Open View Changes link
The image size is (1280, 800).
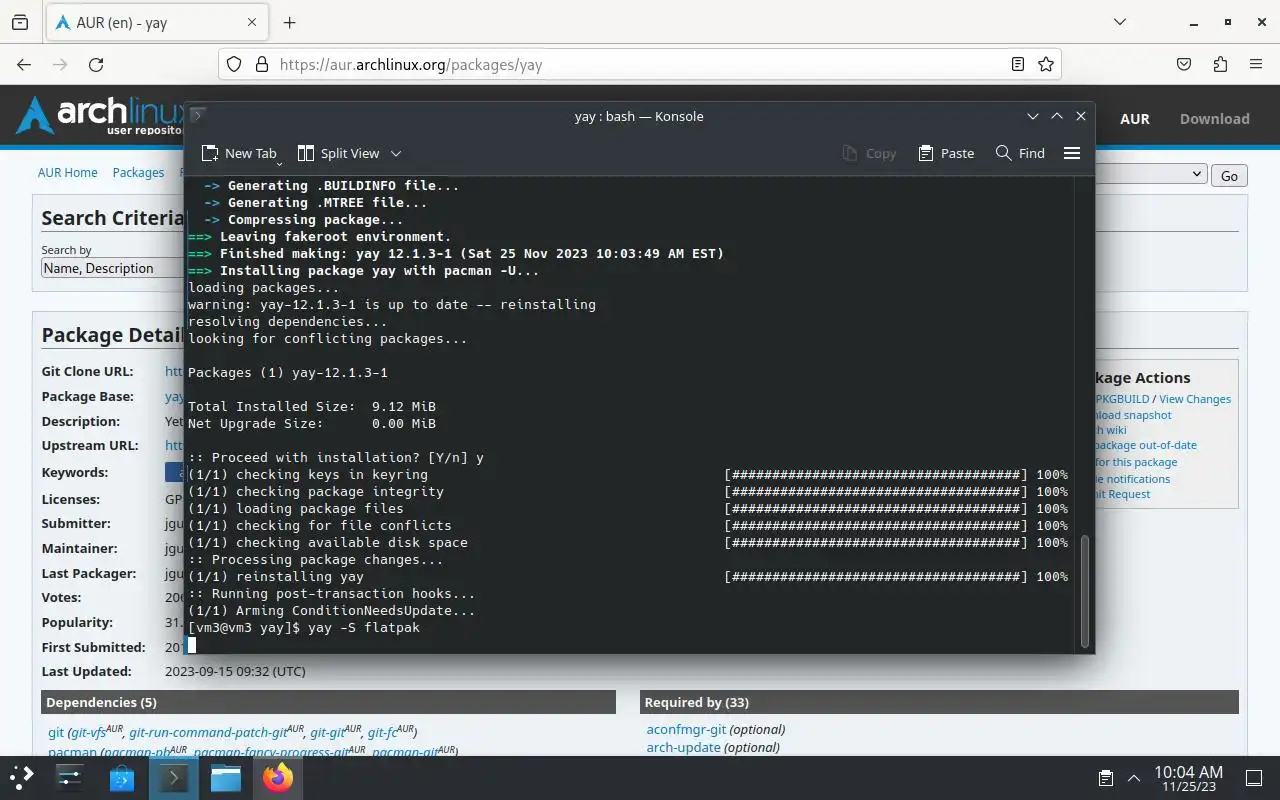[1195, 399]
